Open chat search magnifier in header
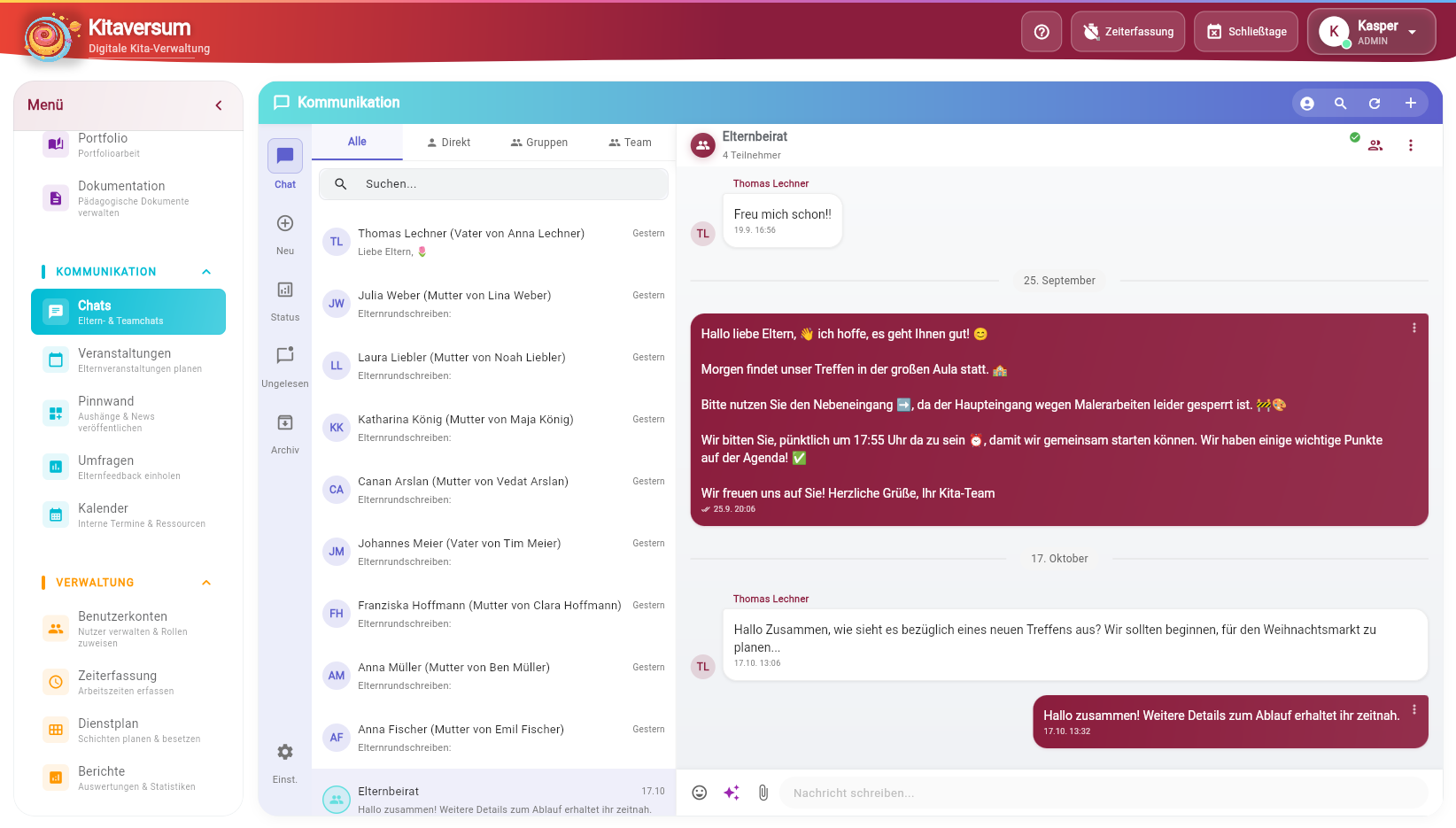This screenshot has height=828, width=1456. pos(1340,104)
